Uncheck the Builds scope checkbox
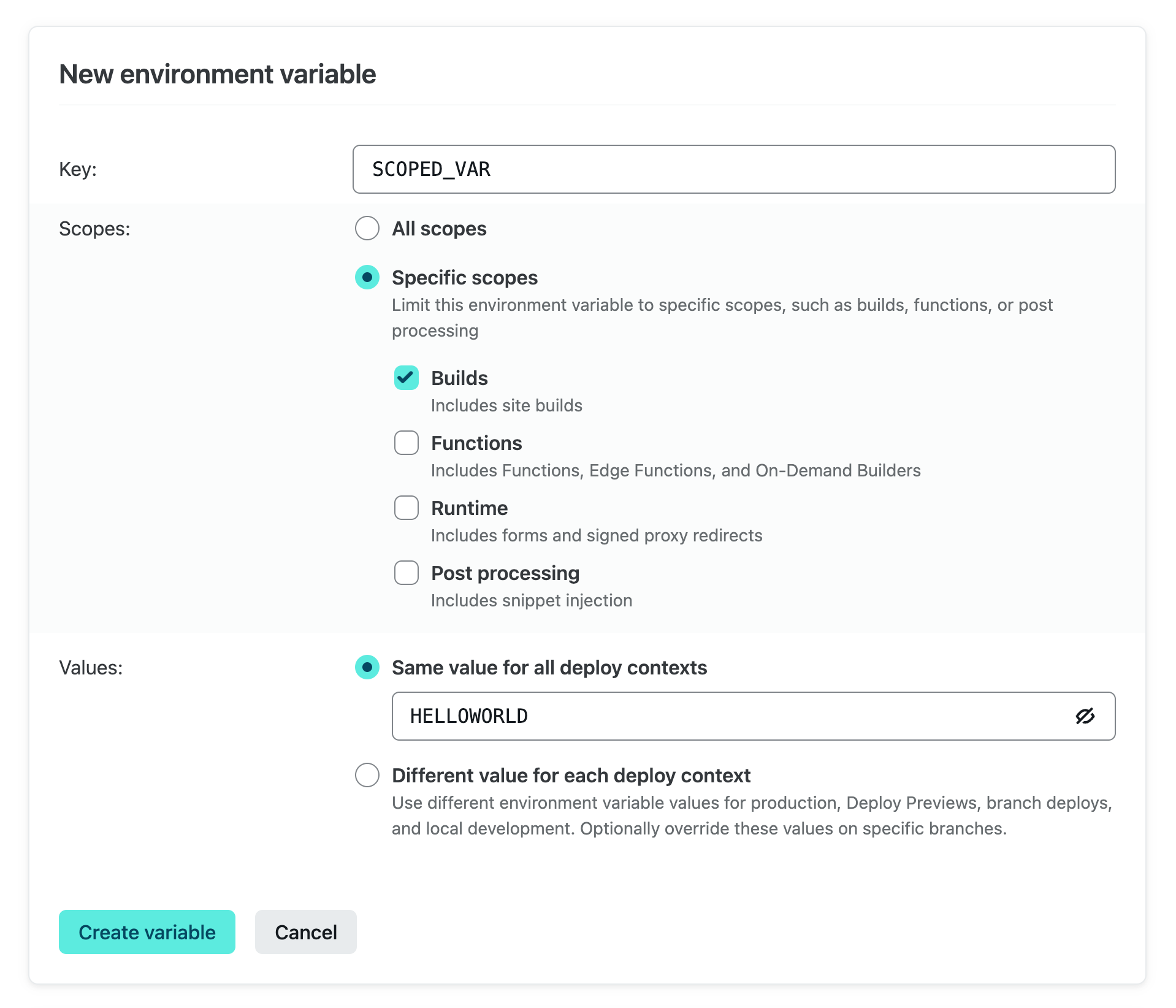1176x1008 pixels. click(407, 378)
